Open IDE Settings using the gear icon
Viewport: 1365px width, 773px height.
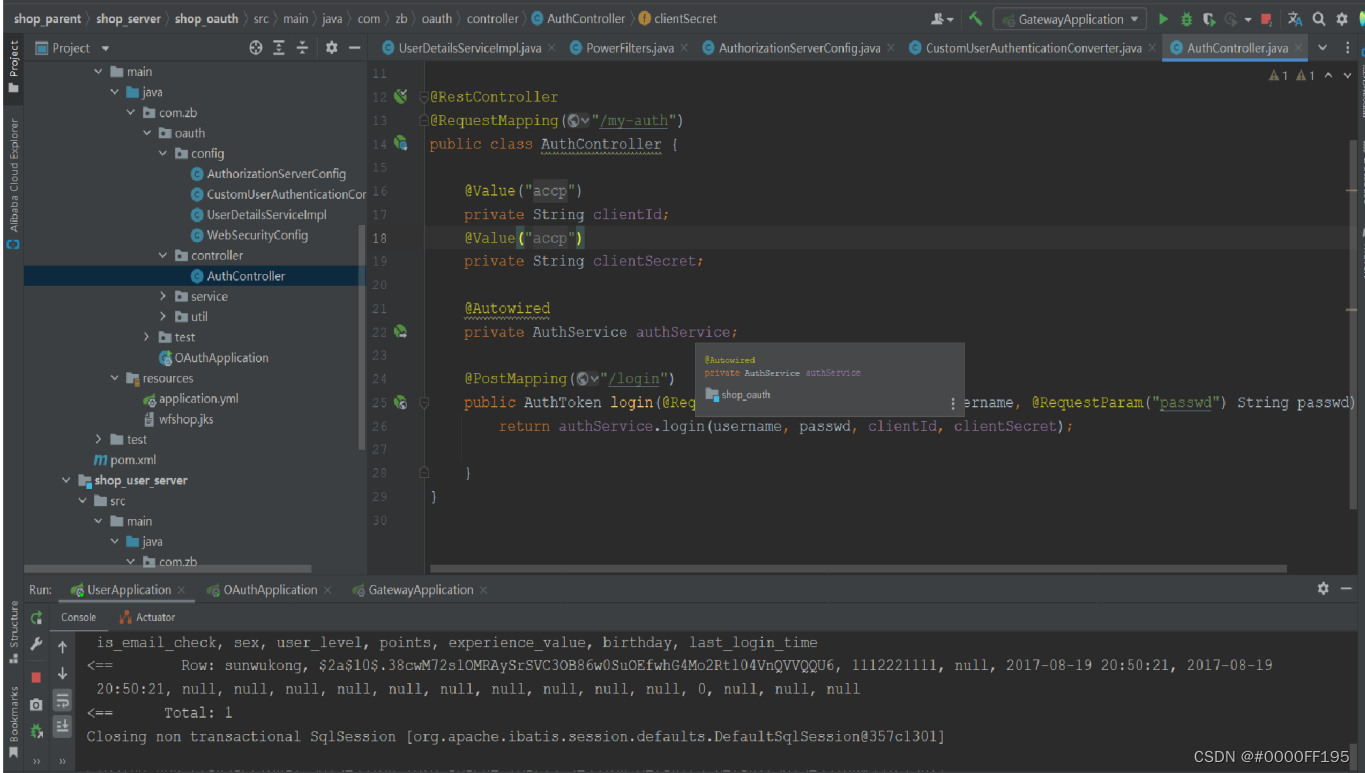[1342, 18]
